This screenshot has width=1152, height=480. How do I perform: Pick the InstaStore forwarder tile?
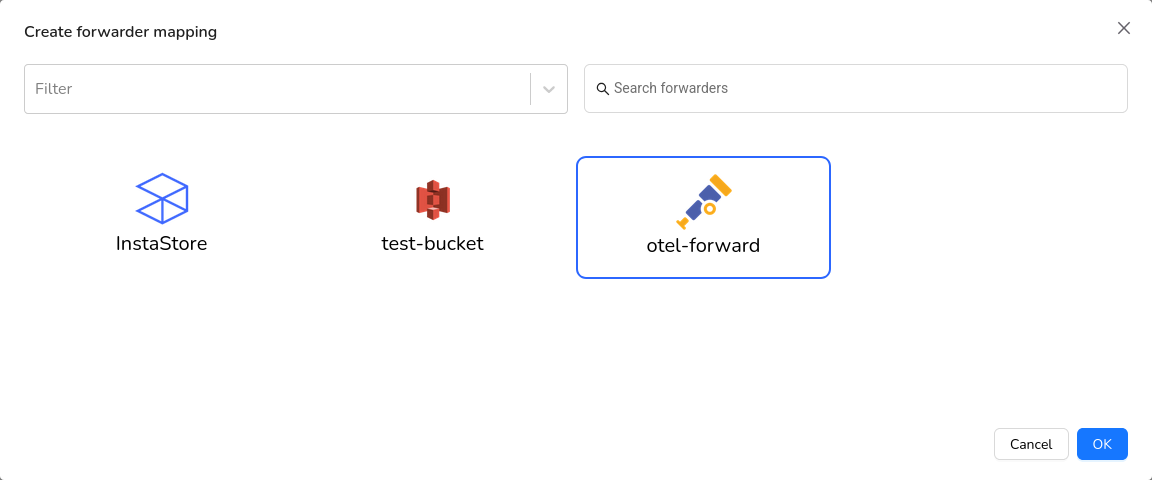pos(162,216)
